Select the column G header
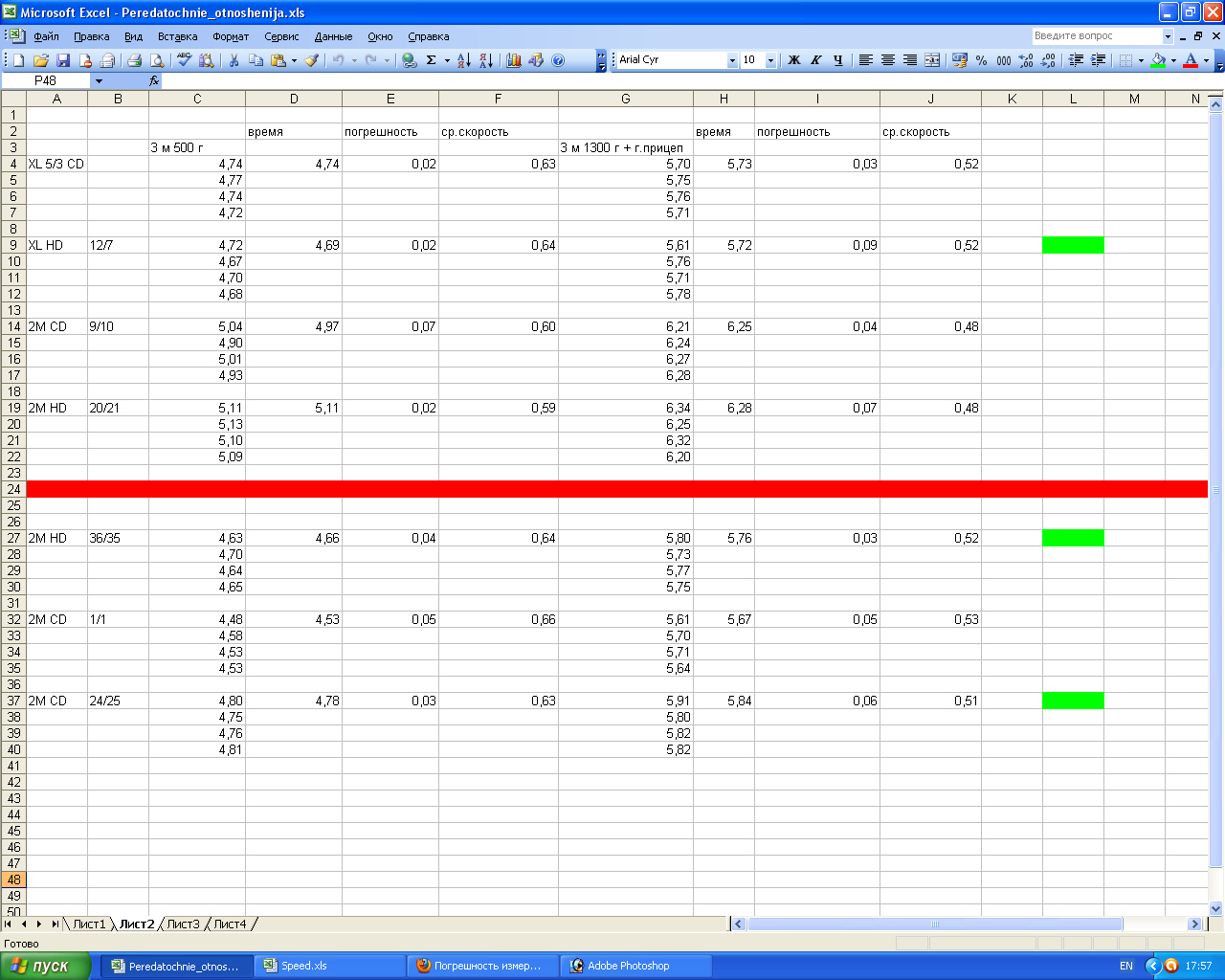Viewport: 1225px width, 980px height. (x=626, y=99)
